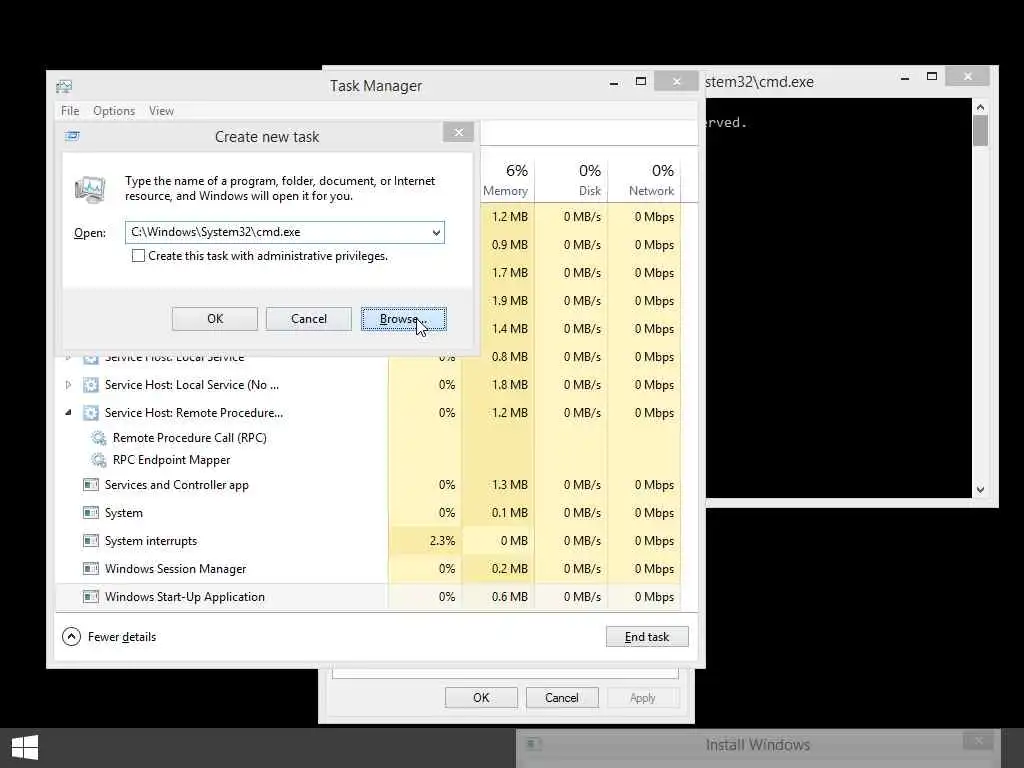Click the Fewer details arrow icon
Viewport: 1024px width, 768px height.
71,637
